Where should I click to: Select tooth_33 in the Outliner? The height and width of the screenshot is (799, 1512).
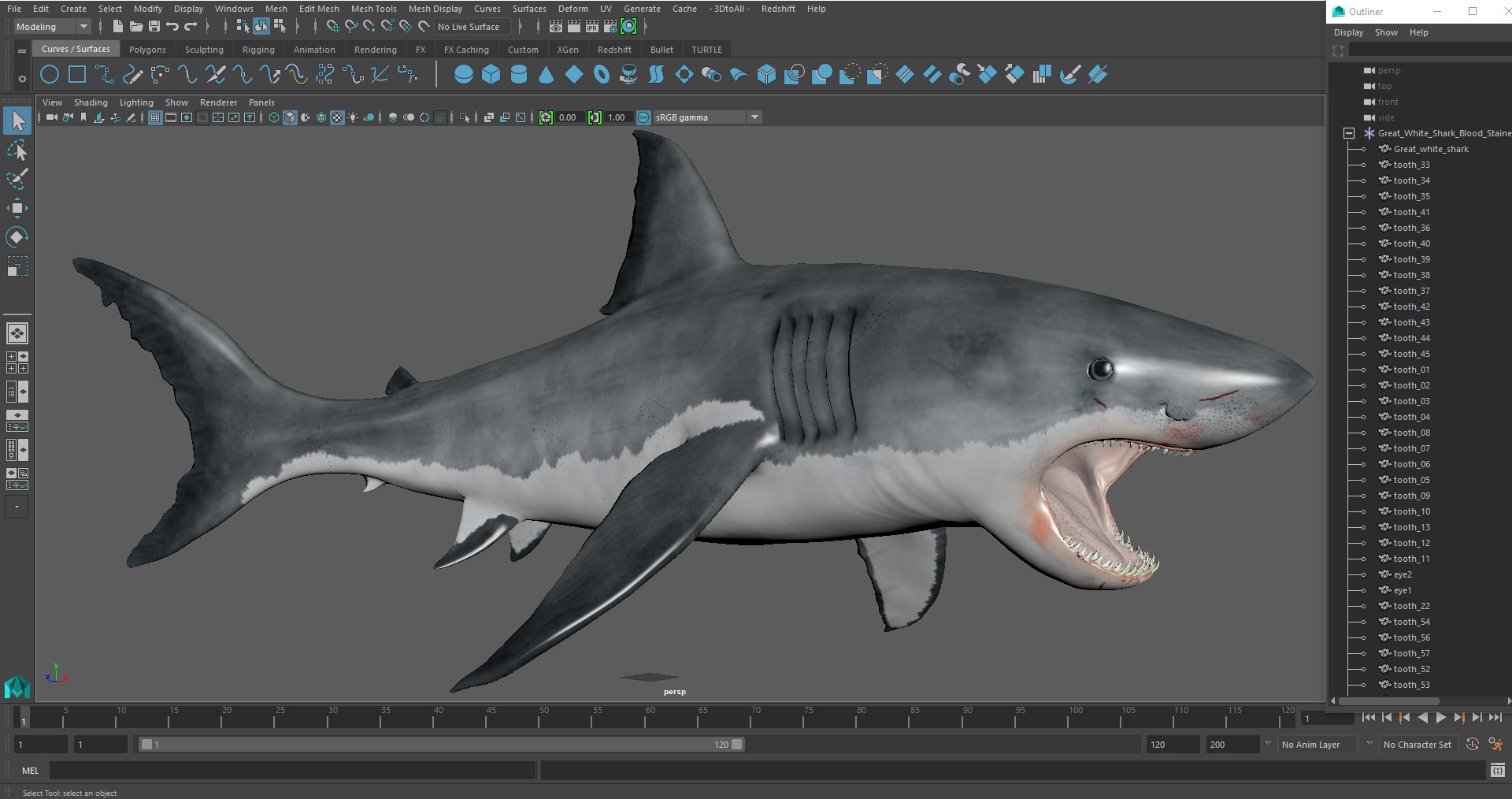pyautogui.click(x=1411, y=165)
